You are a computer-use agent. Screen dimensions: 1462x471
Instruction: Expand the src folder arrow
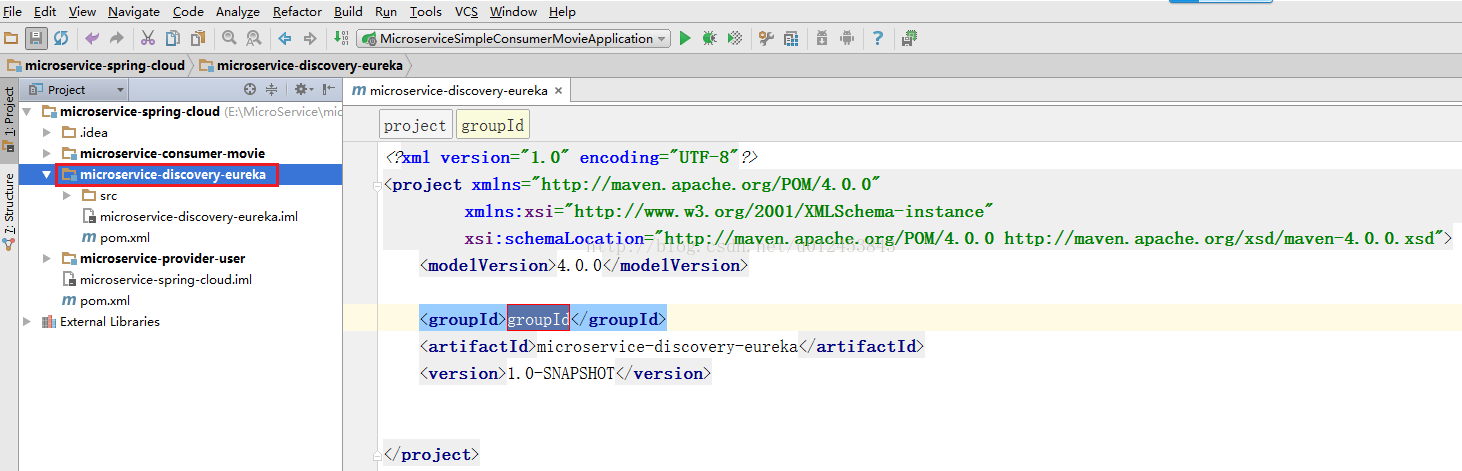tap(66, 195)
